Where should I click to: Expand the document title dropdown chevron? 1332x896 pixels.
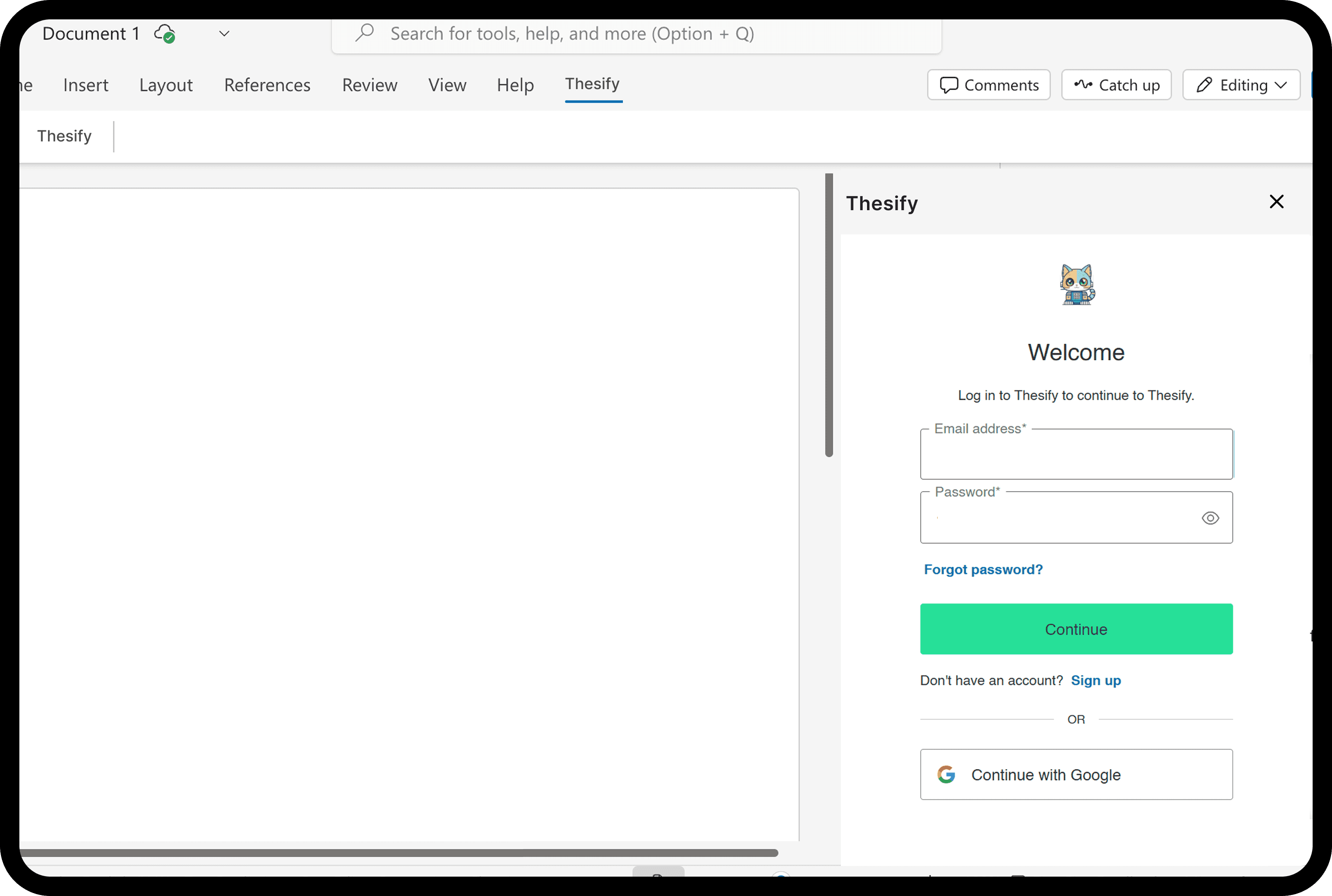[x=225, y=34]
